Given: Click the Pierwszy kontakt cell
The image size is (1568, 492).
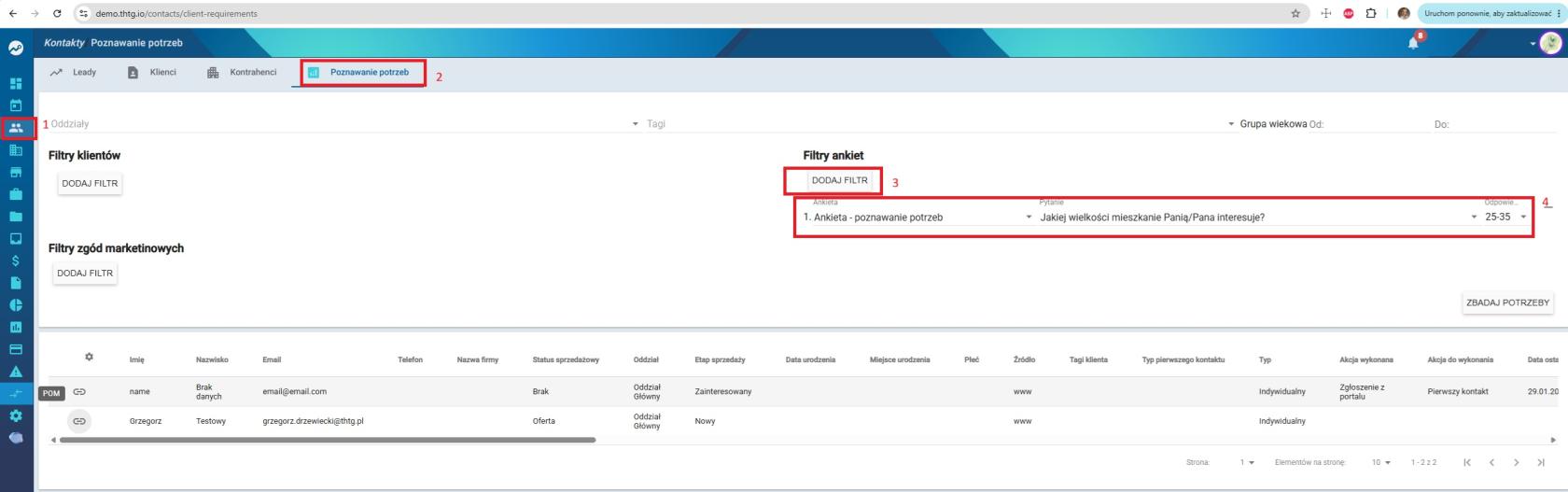Looking at the screenshot, I should click(1458, 392).
